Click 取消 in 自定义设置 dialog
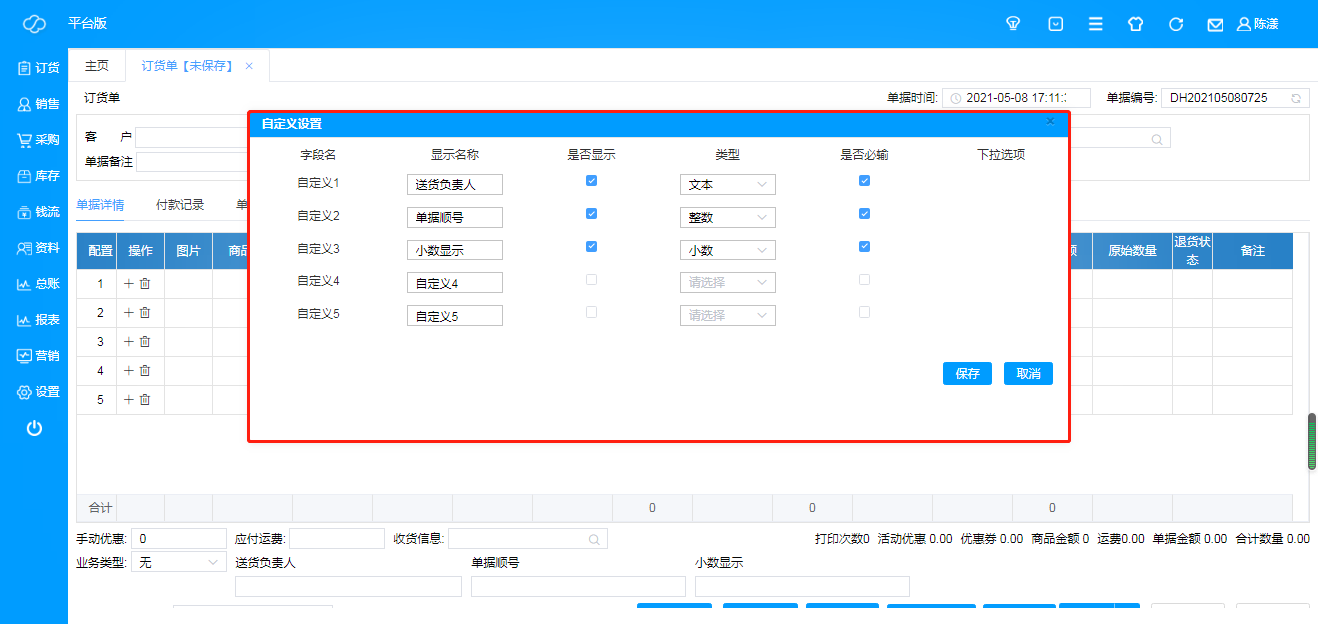Viewport: 1318px width, 624px height. point(1028,374)
